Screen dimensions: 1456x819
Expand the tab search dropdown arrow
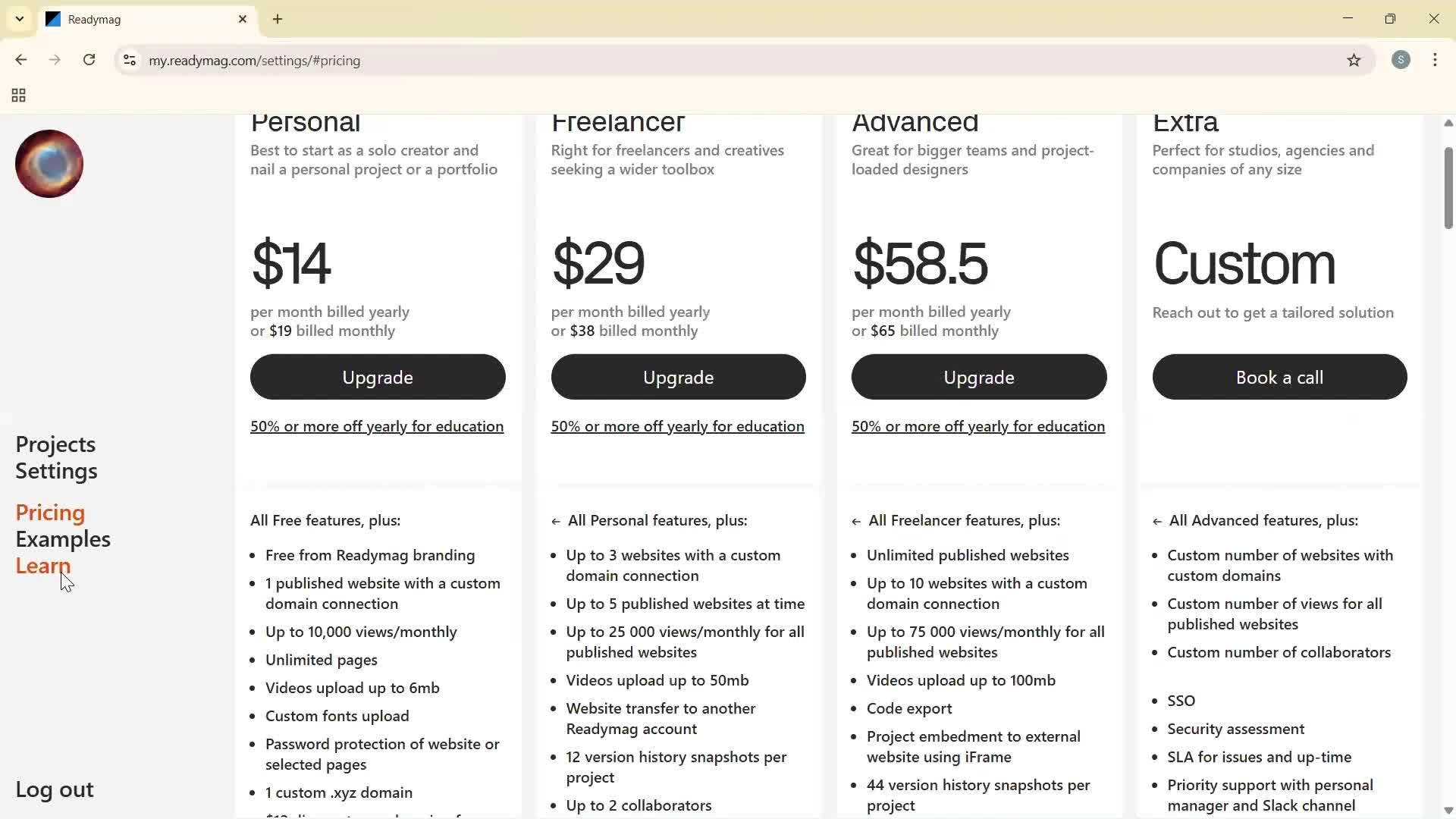(x=20, y=19)
